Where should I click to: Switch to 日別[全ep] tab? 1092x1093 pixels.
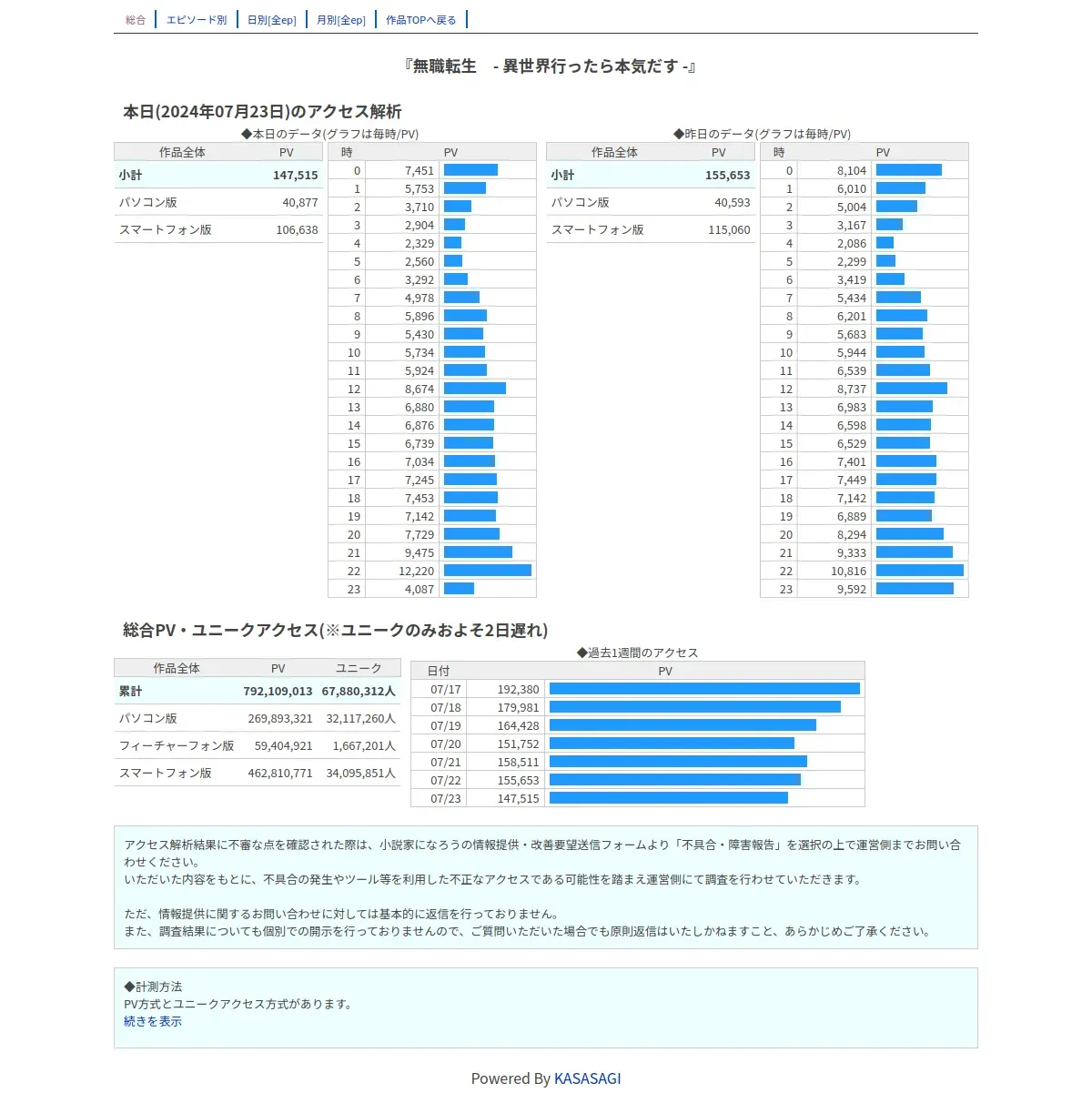tap(272, 20)
